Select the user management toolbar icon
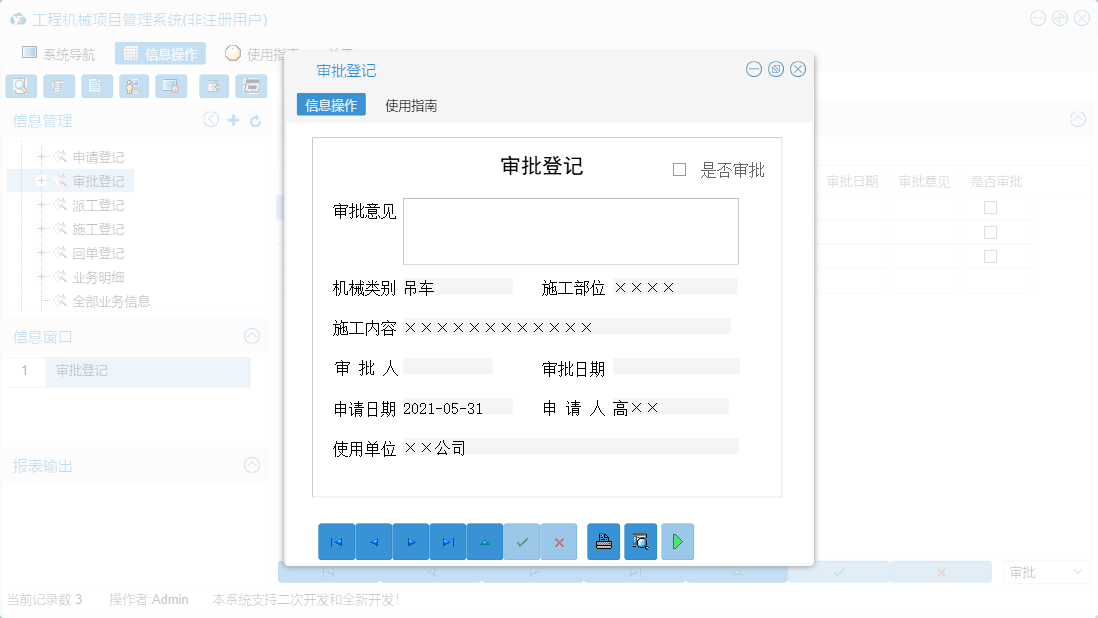Viewport: 1098px width, 618px height. (x=133, y=86)
